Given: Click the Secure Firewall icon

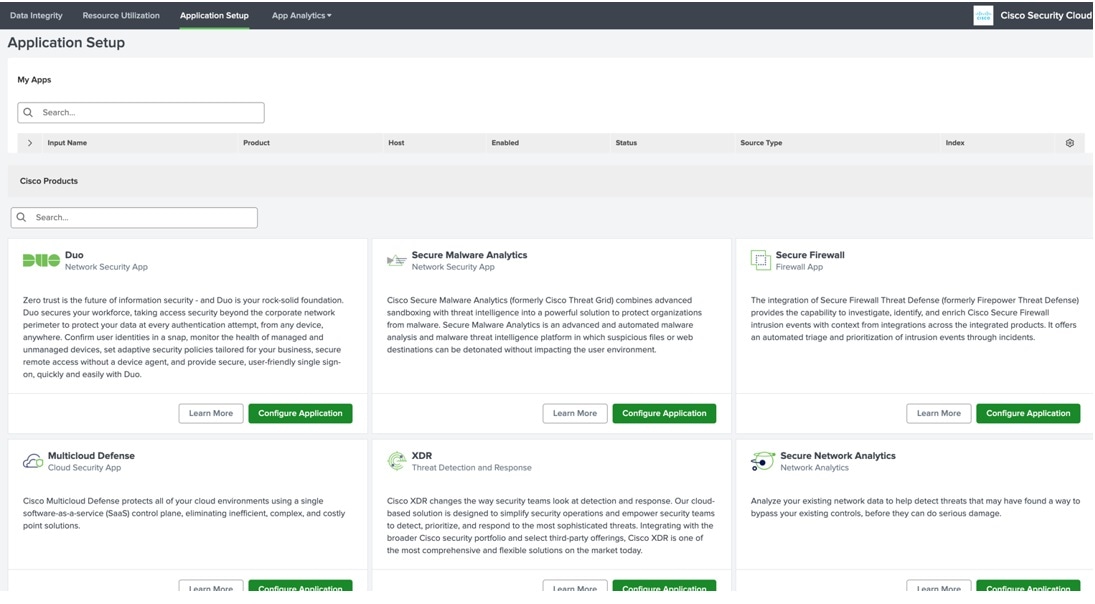Looking at the screenshot, I should 760,260.
